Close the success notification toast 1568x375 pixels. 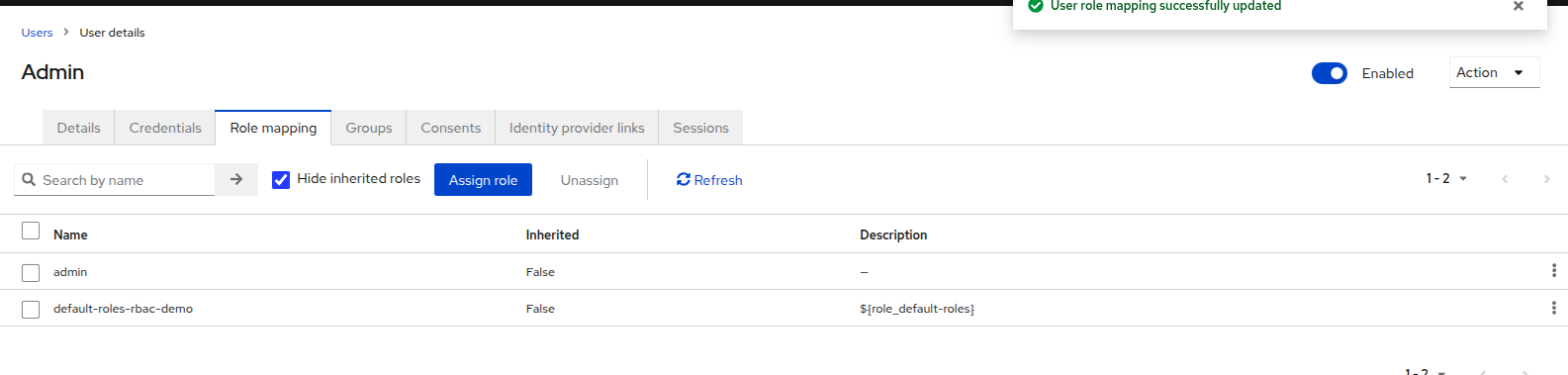tap(1519, 6)
